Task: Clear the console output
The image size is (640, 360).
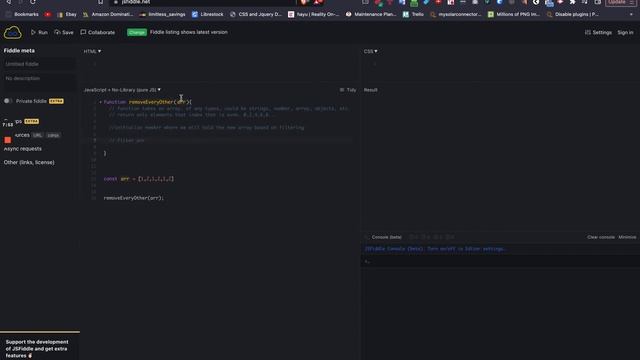Action: 601,237
